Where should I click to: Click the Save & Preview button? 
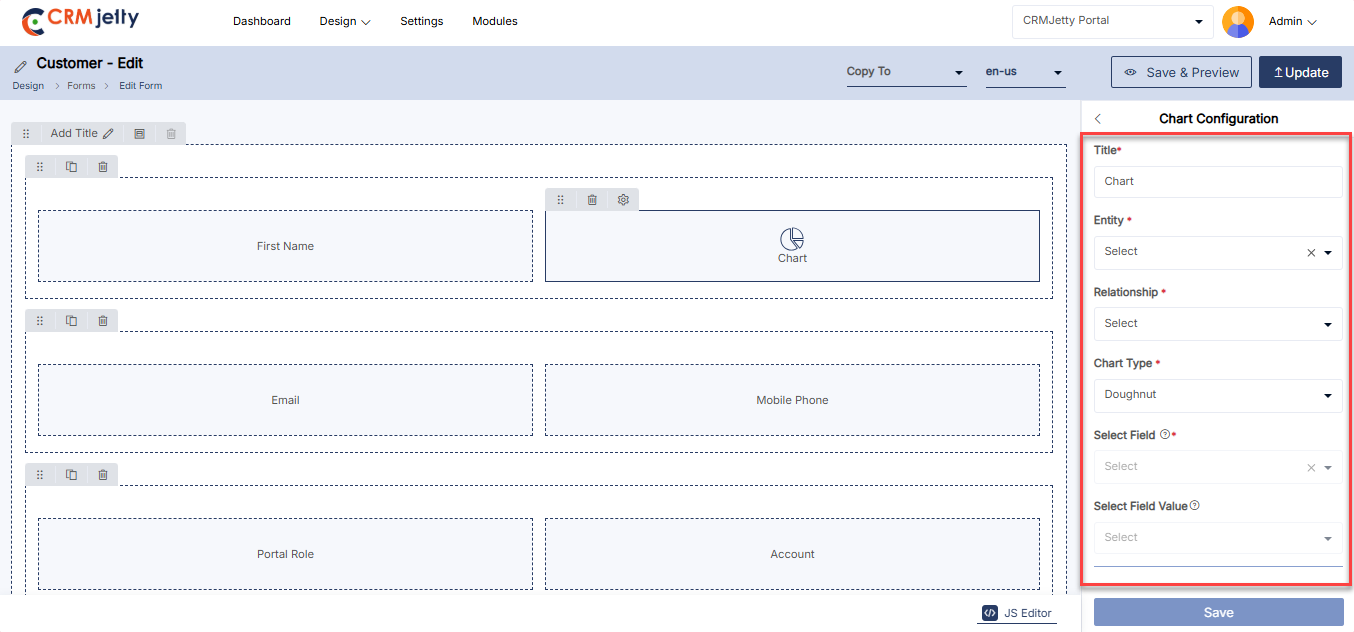coord(1181,72)
